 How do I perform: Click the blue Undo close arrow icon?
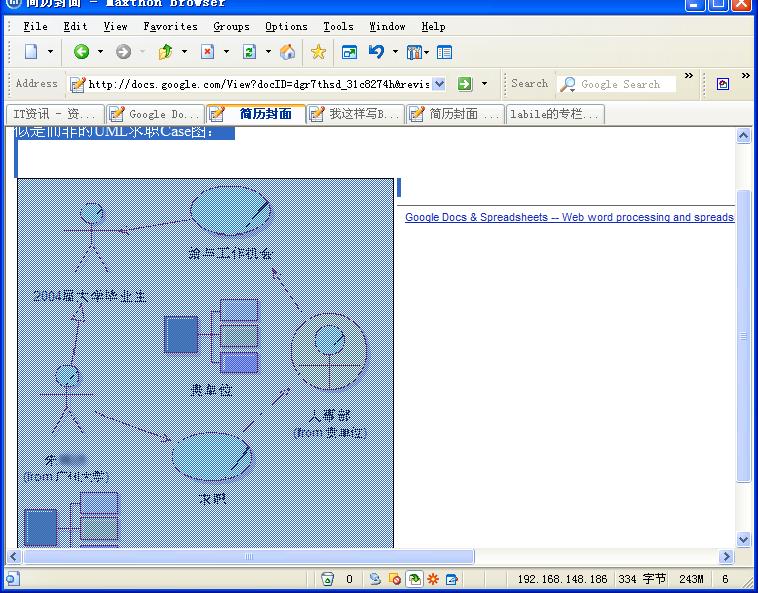[376, 52]
